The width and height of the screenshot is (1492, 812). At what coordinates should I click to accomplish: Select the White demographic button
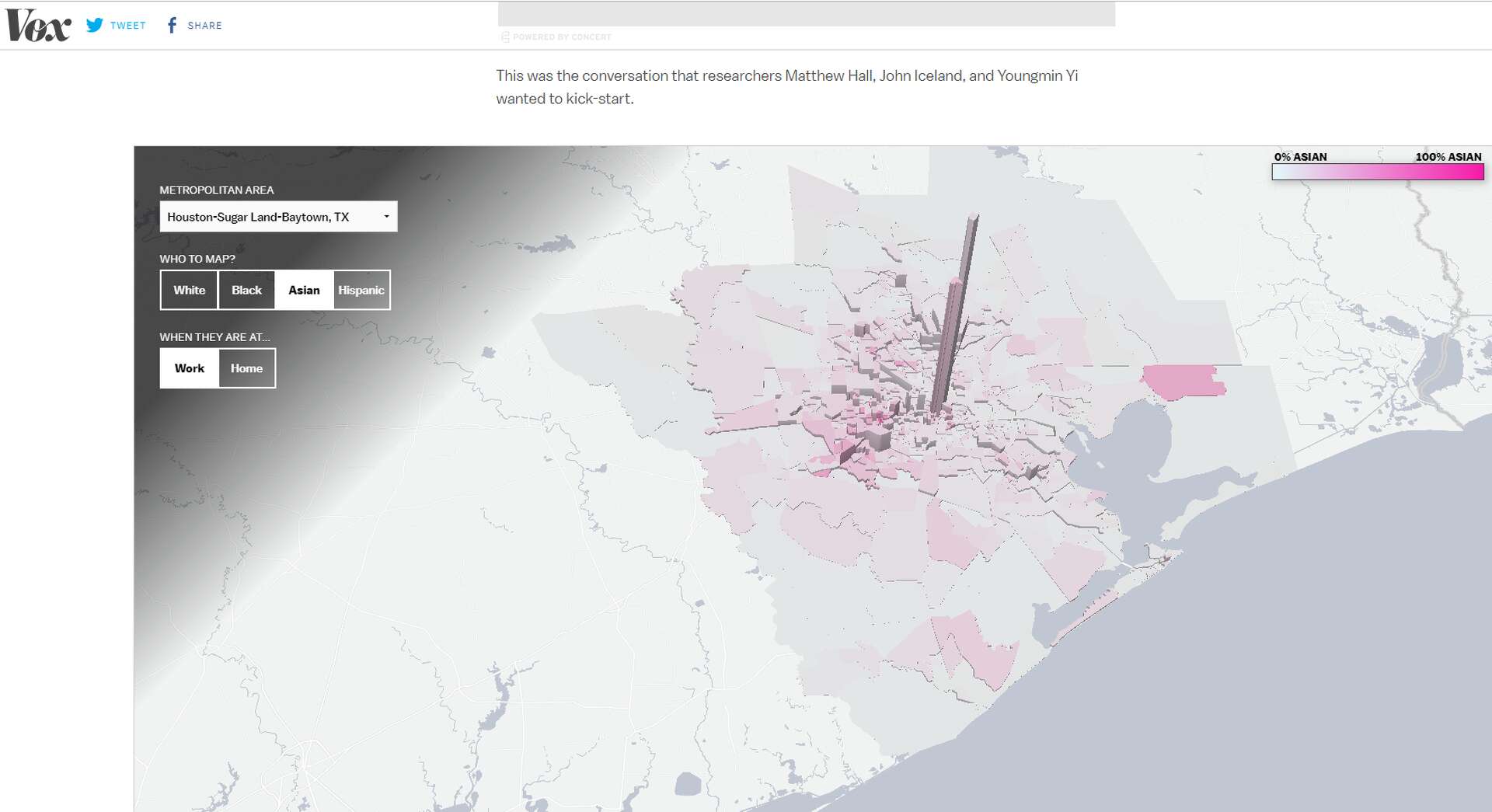point(189,290)
